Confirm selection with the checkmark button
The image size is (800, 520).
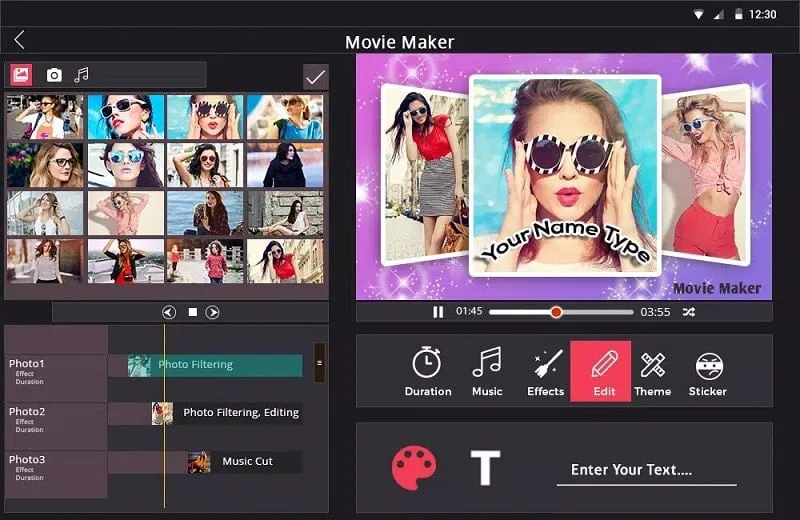[315, 78]
